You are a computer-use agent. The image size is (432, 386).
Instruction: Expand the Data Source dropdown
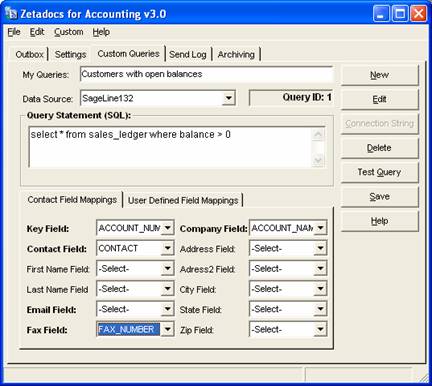(228, 98)
